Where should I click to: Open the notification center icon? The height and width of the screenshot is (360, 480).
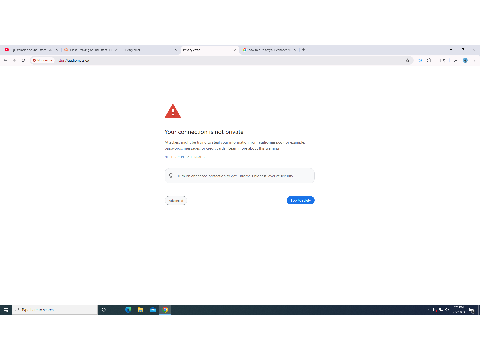471,310
